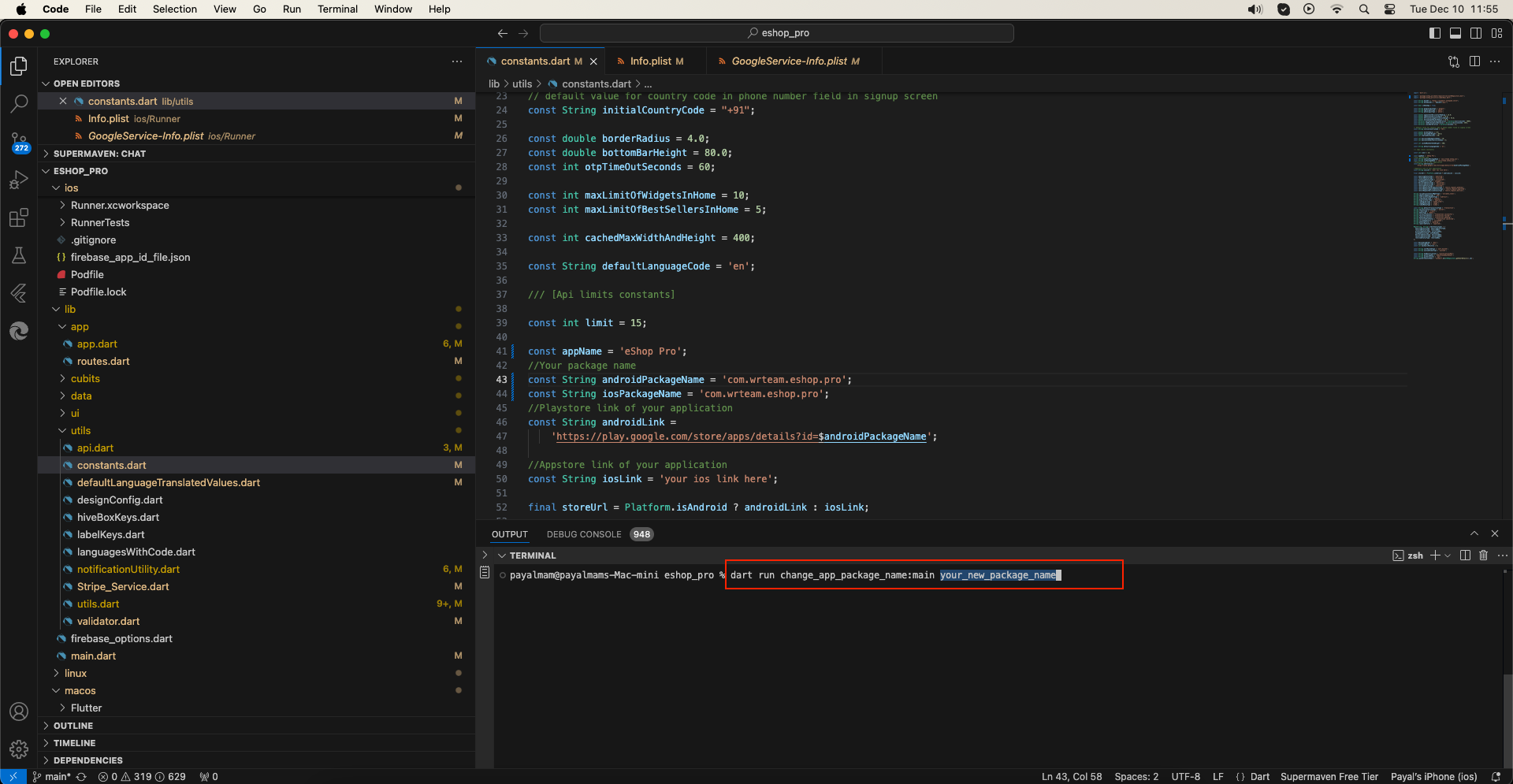The image size is (1513, 784).
Task: Open the Output panel tab
Action: tap(510, 534)
